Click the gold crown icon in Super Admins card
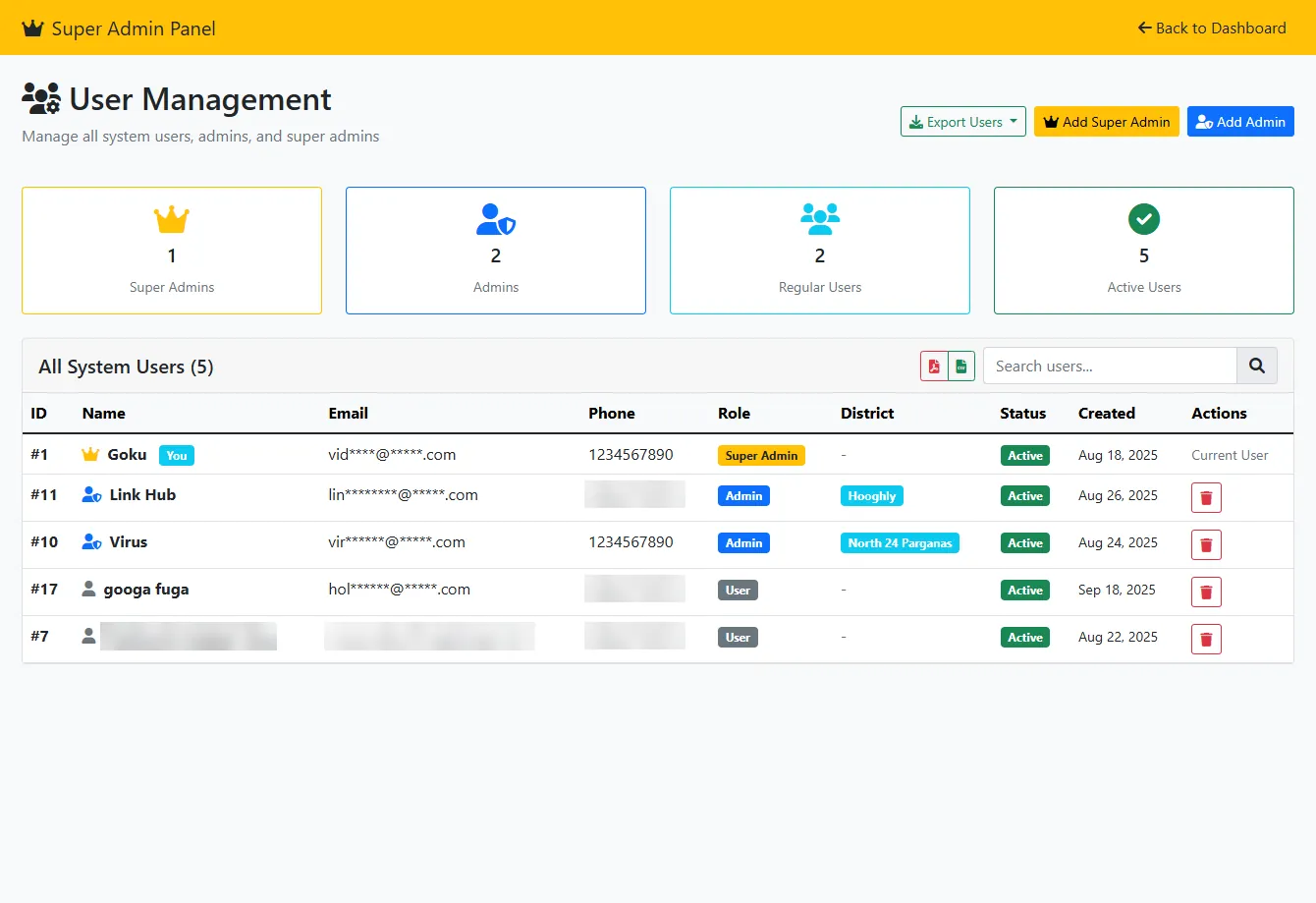1316x903 pixels. tap(172, 219)
